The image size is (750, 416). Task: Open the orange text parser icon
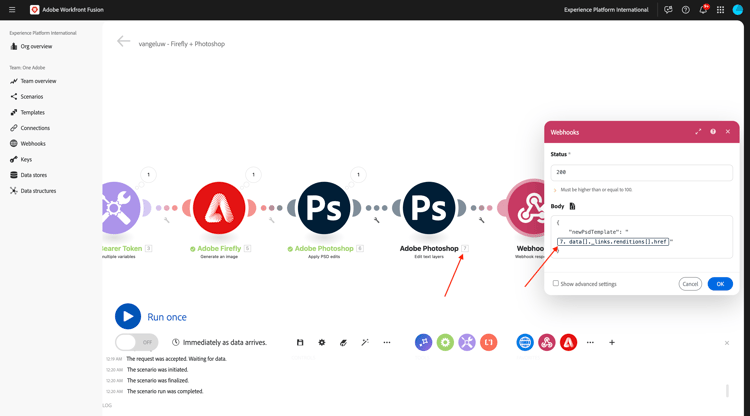click(x=489, y=342)
